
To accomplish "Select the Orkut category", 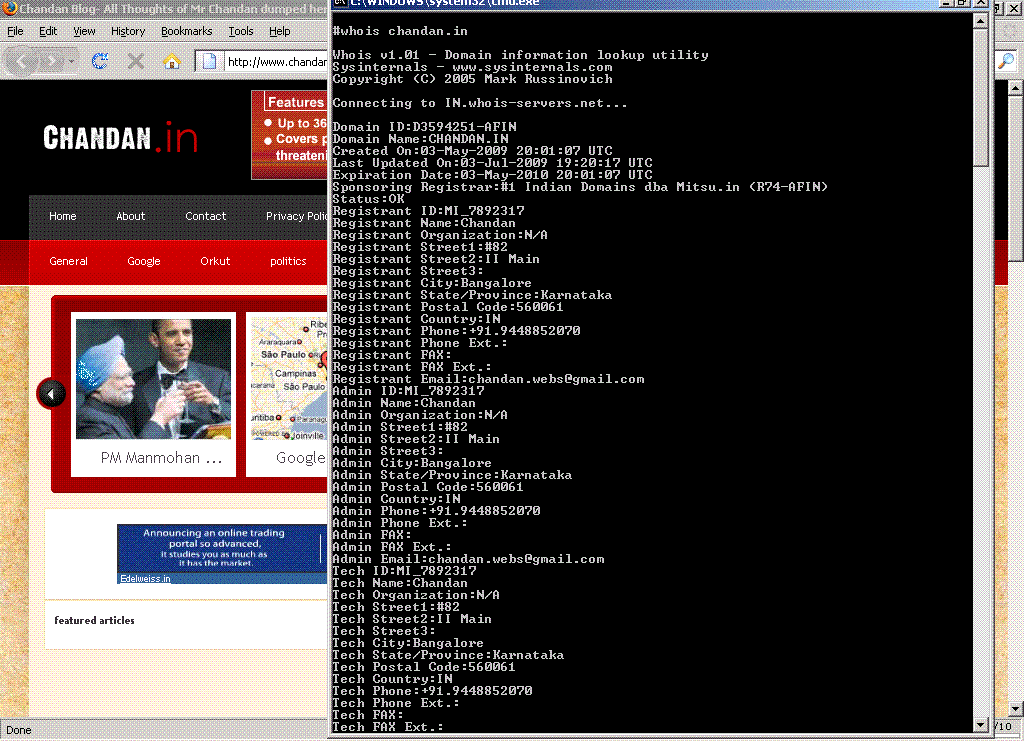I will tap(216, 261).
